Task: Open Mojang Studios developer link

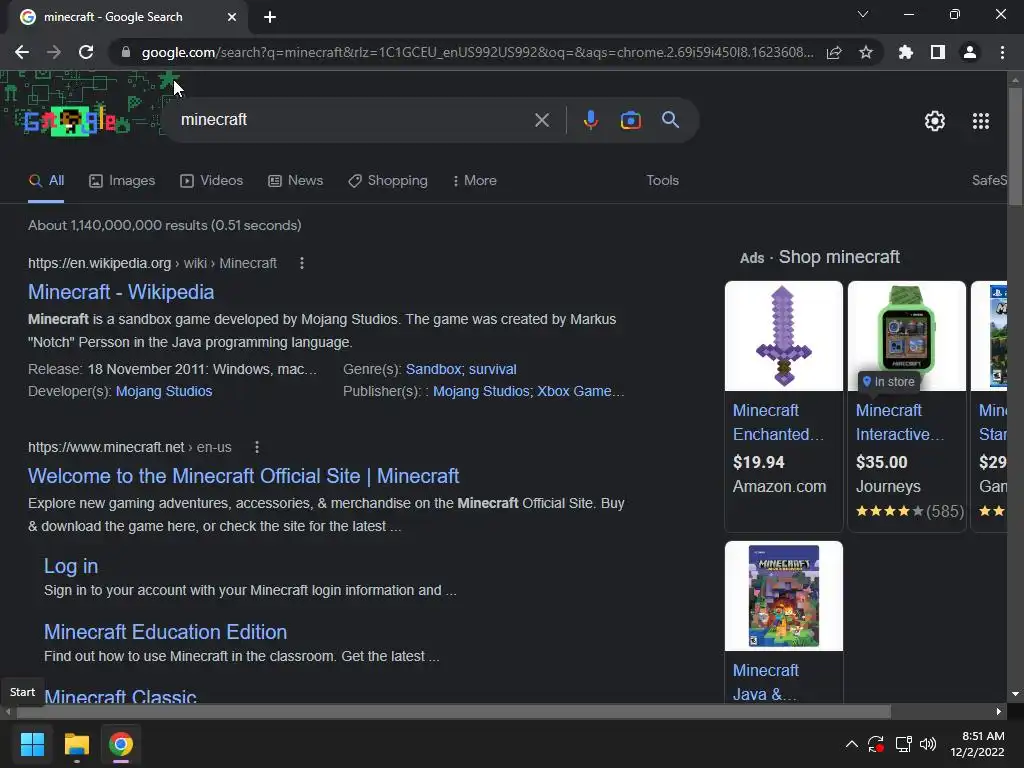Action: (x=164, y=391)
